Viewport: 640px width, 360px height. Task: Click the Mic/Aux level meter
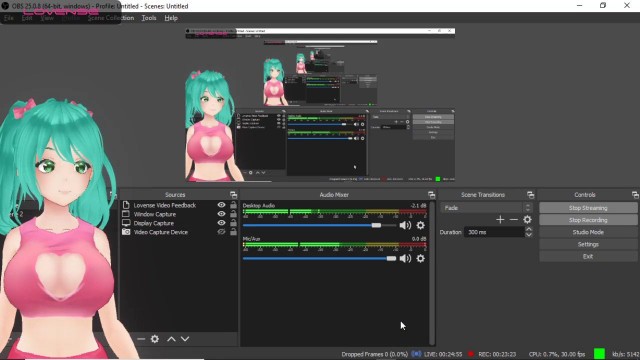pos(335,245)
